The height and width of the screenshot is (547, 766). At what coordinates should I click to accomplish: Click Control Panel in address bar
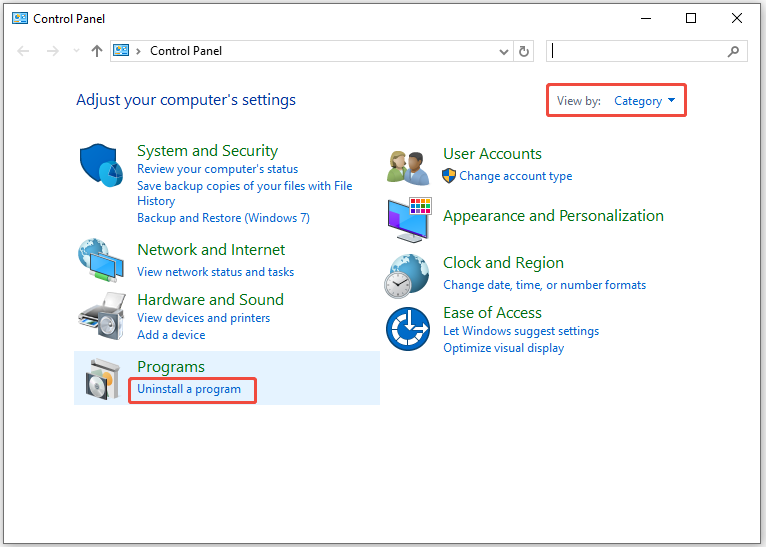tap(186, 51)
